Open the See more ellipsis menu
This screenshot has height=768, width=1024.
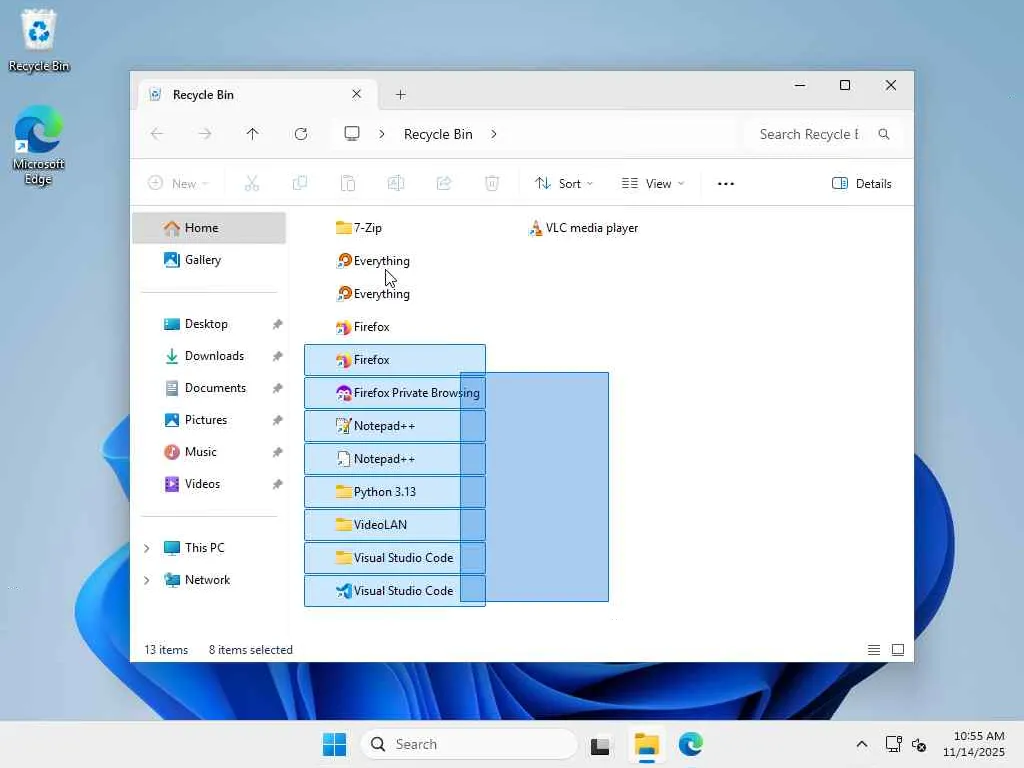[726, 184]
